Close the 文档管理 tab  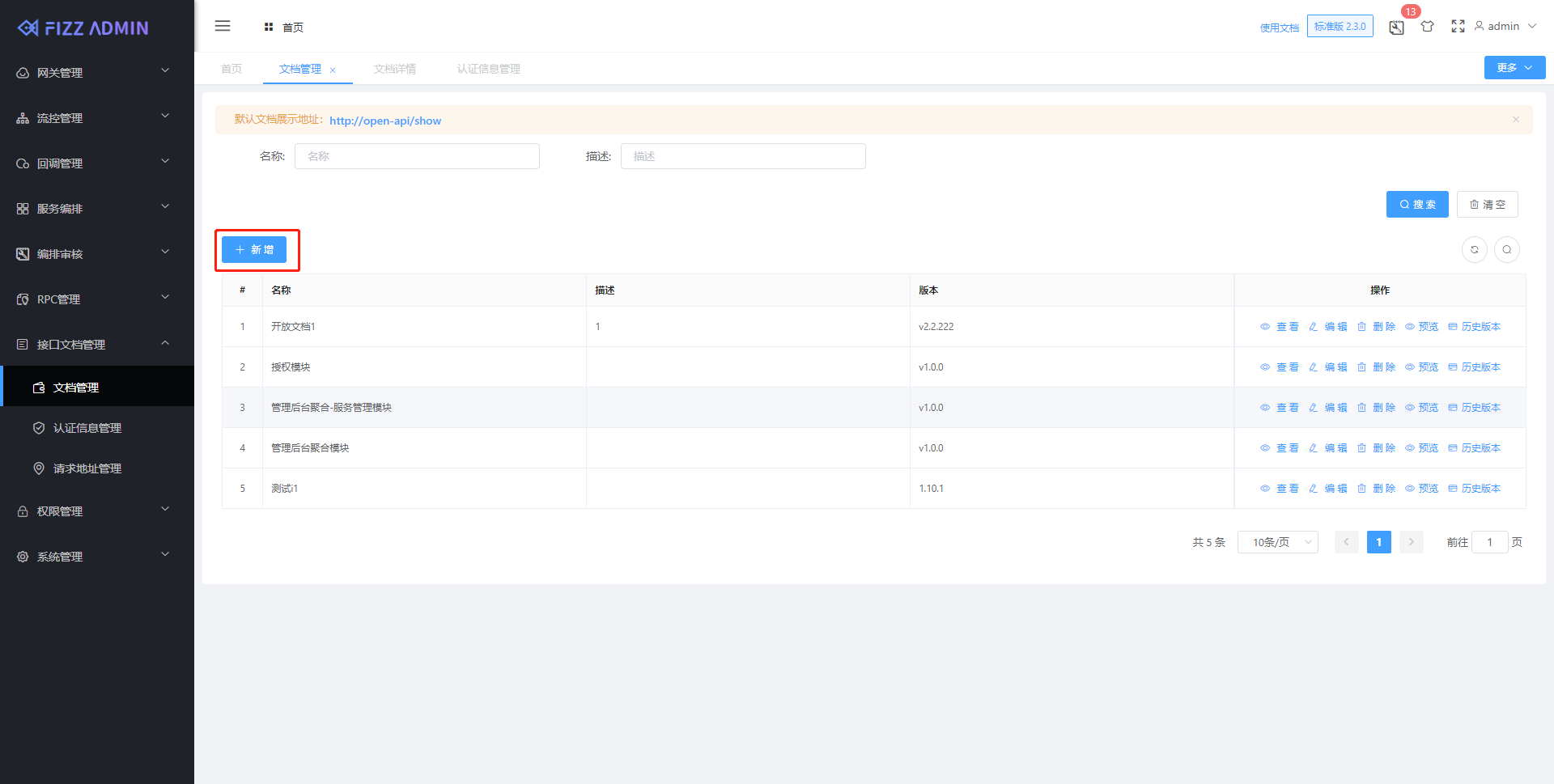click(x=333, y=70)
